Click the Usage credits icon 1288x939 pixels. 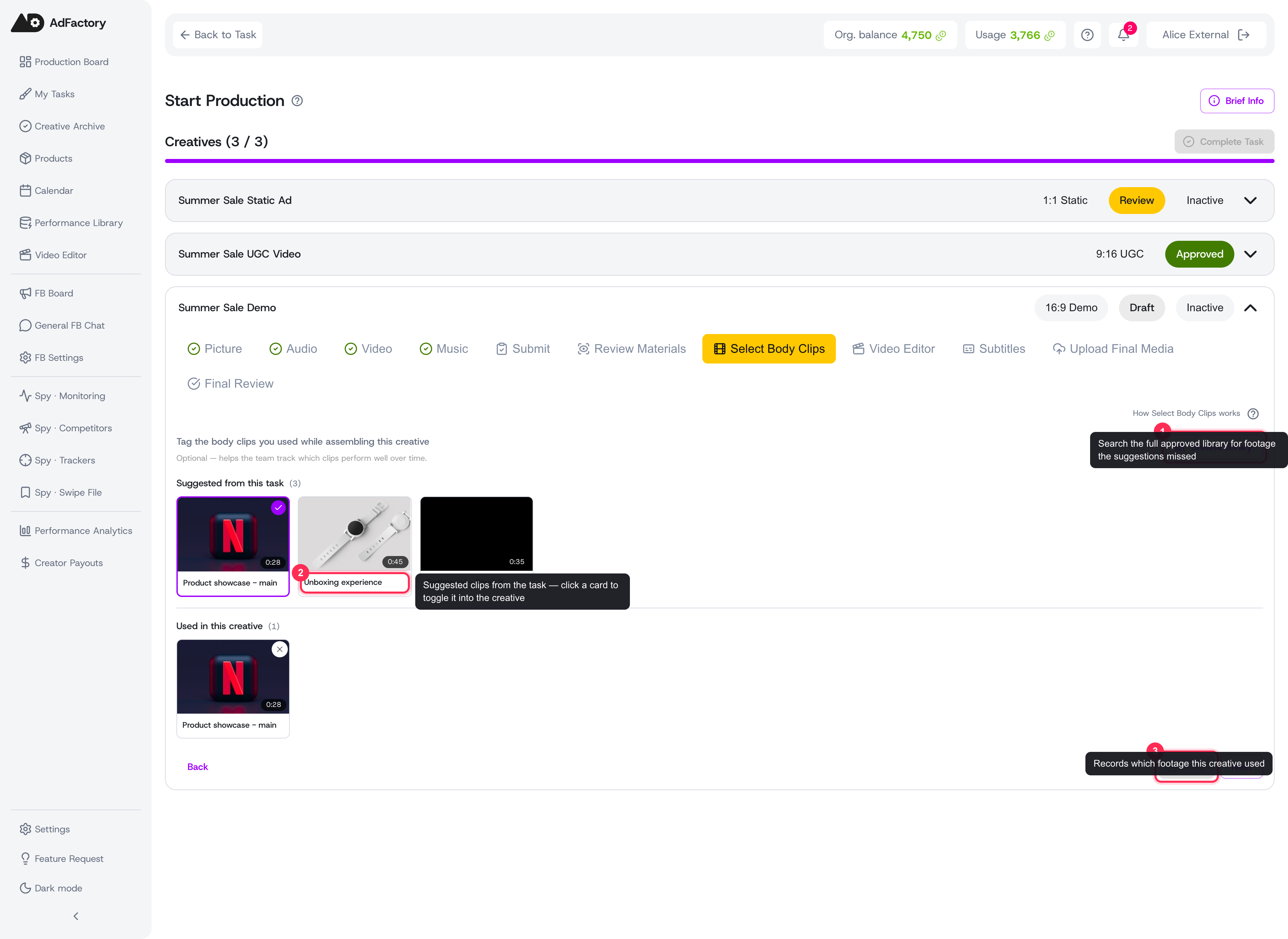point(1050,35)
